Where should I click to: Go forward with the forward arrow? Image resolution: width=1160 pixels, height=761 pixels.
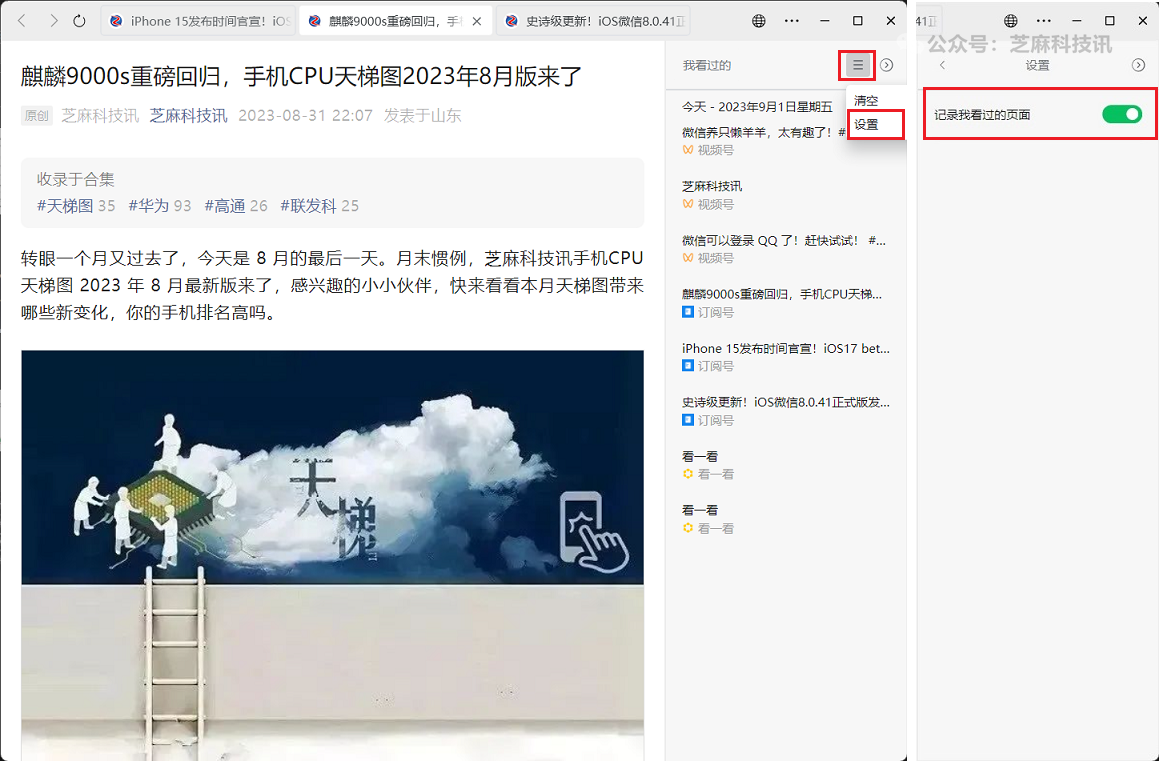53,21
